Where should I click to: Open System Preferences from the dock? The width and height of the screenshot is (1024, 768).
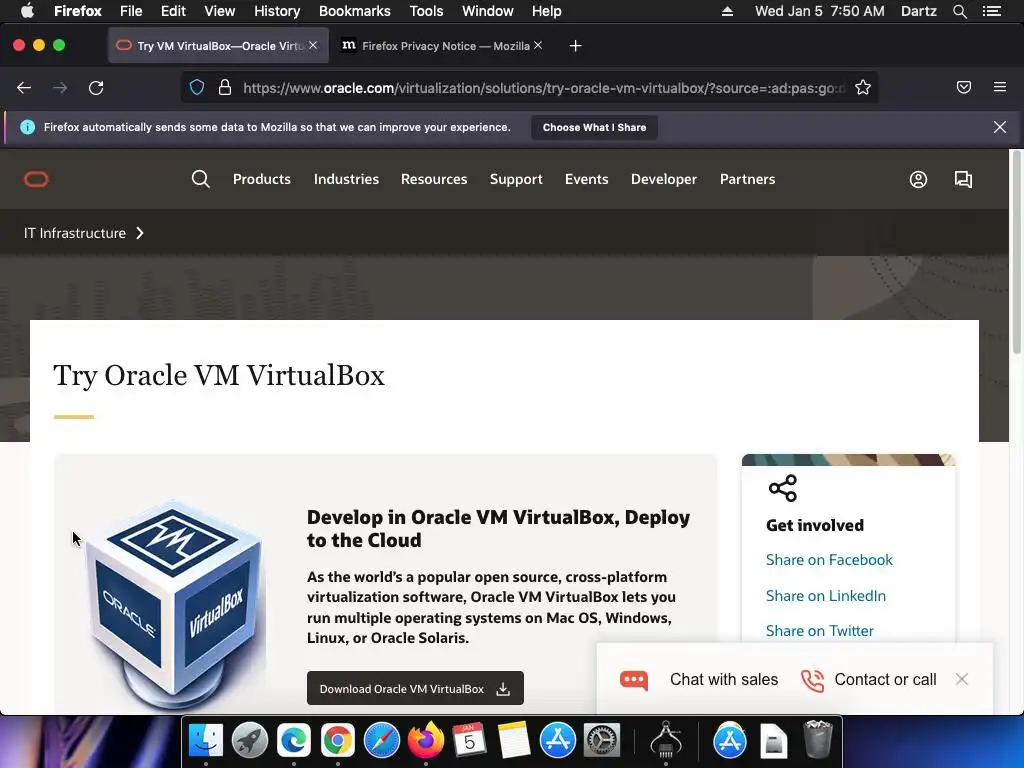click(601, 741)
